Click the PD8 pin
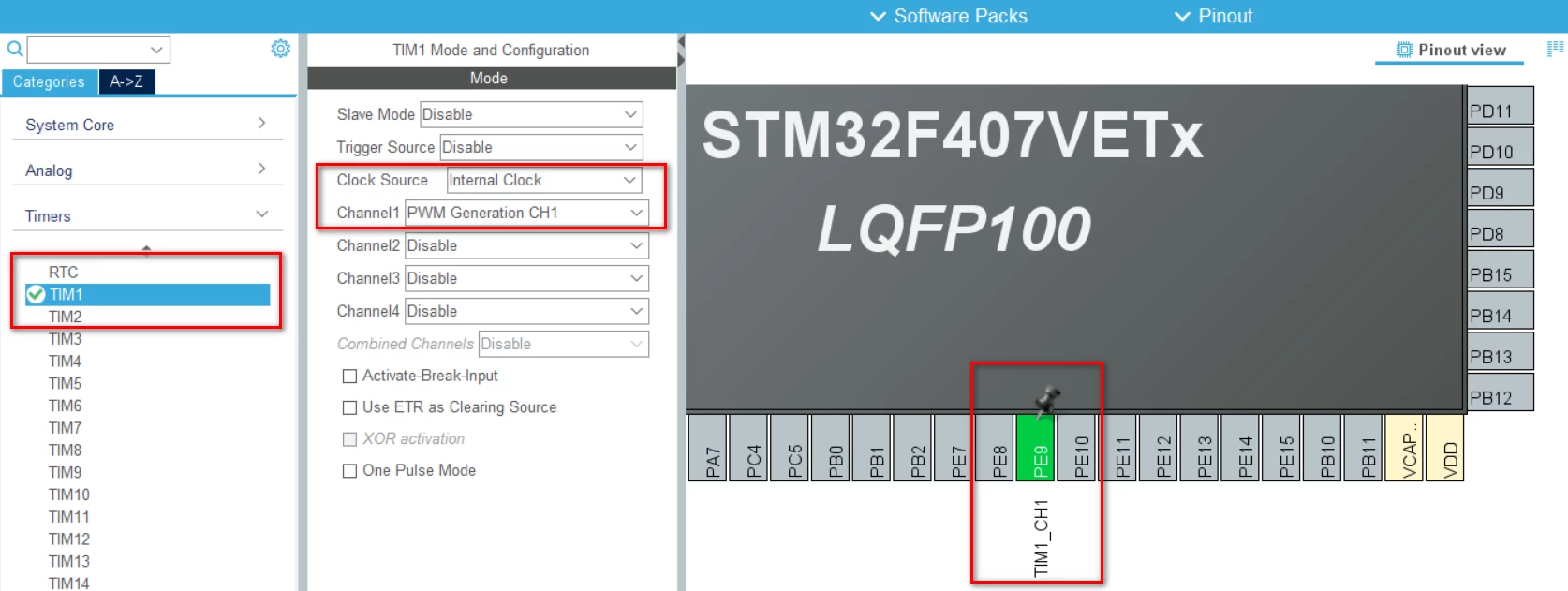The height and width of the screenshot is (591, 1568). 1501,229
